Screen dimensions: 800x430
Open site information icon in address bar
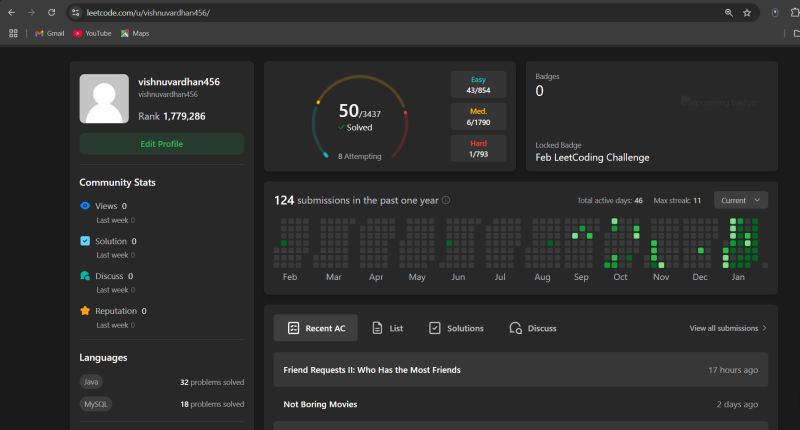pyautogui.click(x=76, y=13)
